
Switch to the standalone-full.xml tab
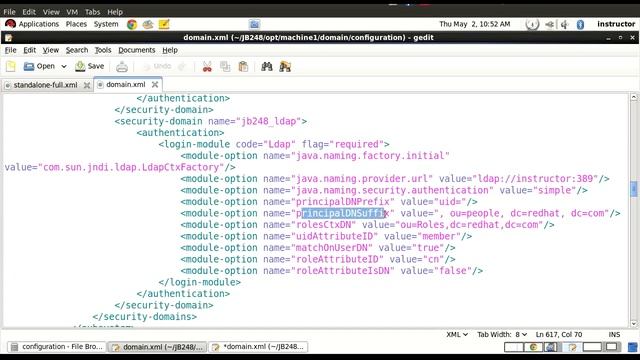(x=45, y=85)
